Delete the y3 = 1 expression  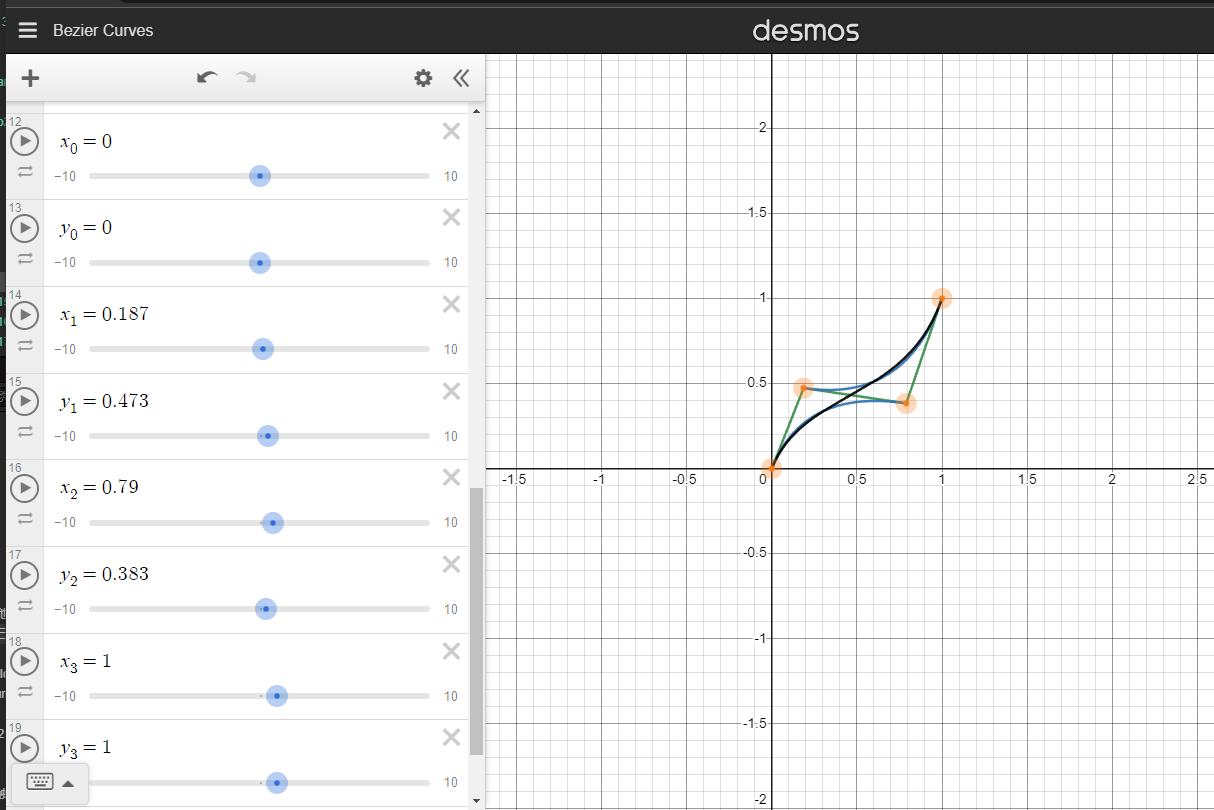pyautogui.click(x=451, y=737)
